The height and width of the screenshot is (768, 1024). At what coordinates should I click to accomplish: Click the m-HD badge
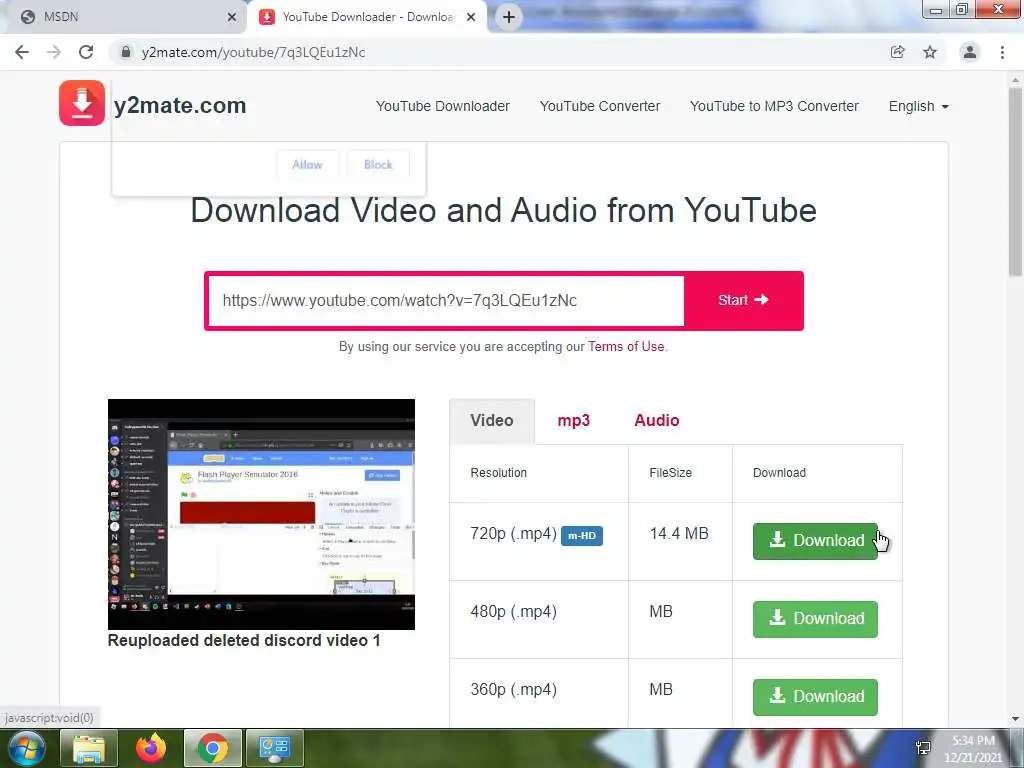pyautogui.click(x=582, y=536)
